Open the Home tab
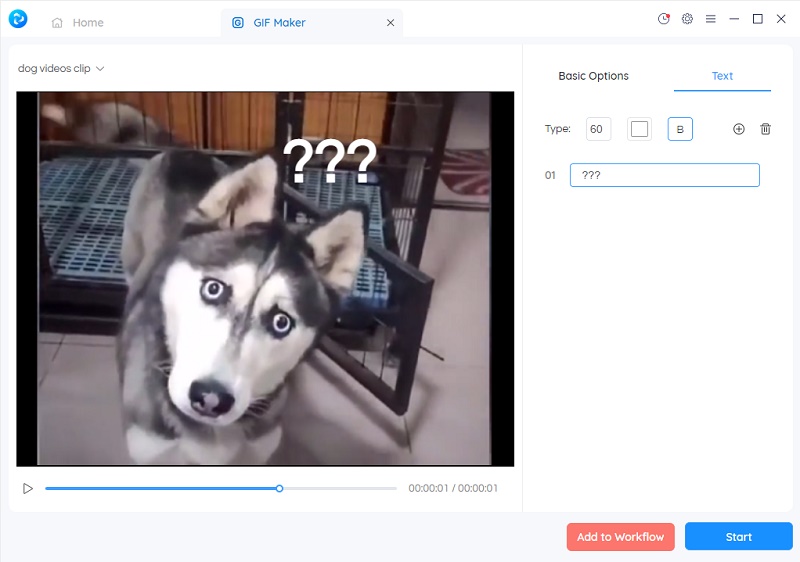This screenshot has width=800, height=562. click(78, 22)
